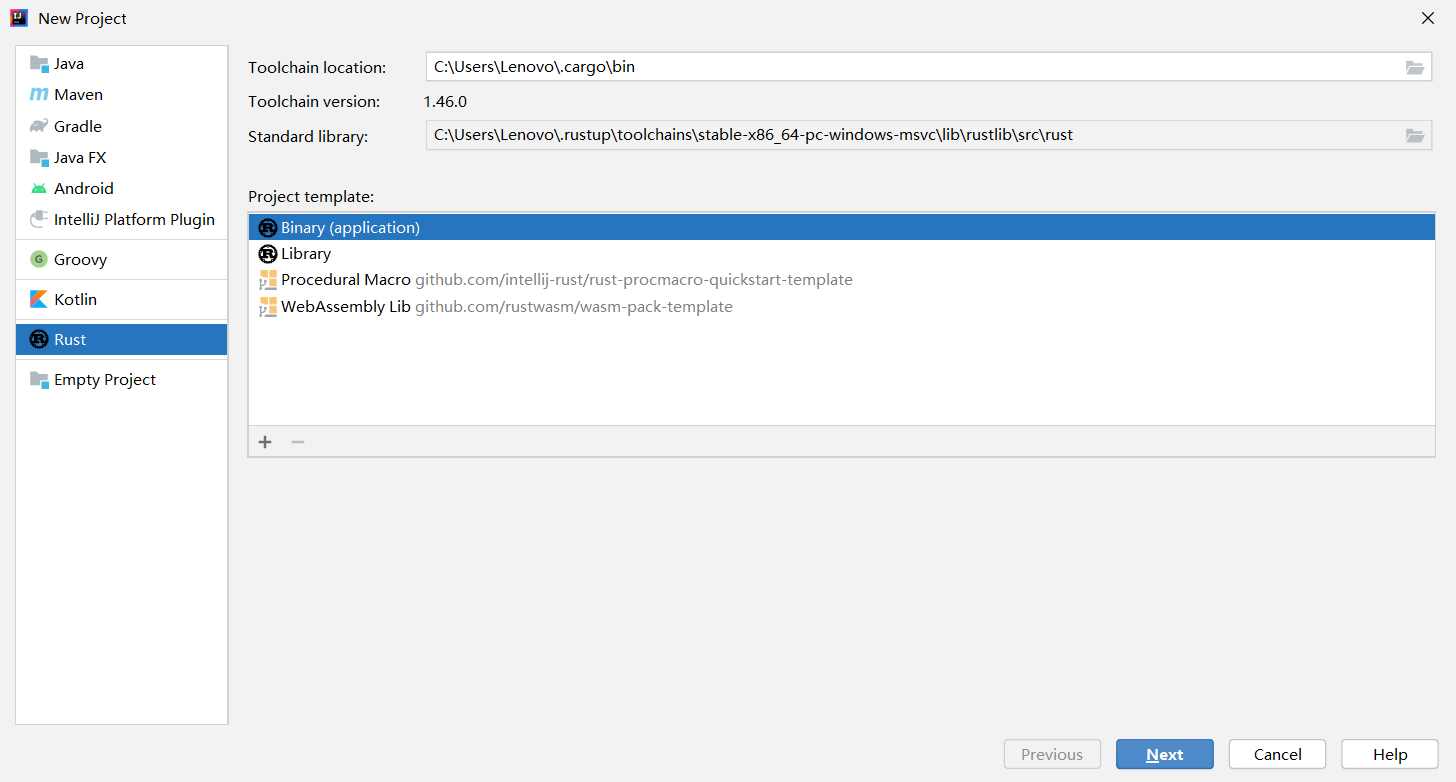Browse for Toolchain location folder

[1414, 67]
